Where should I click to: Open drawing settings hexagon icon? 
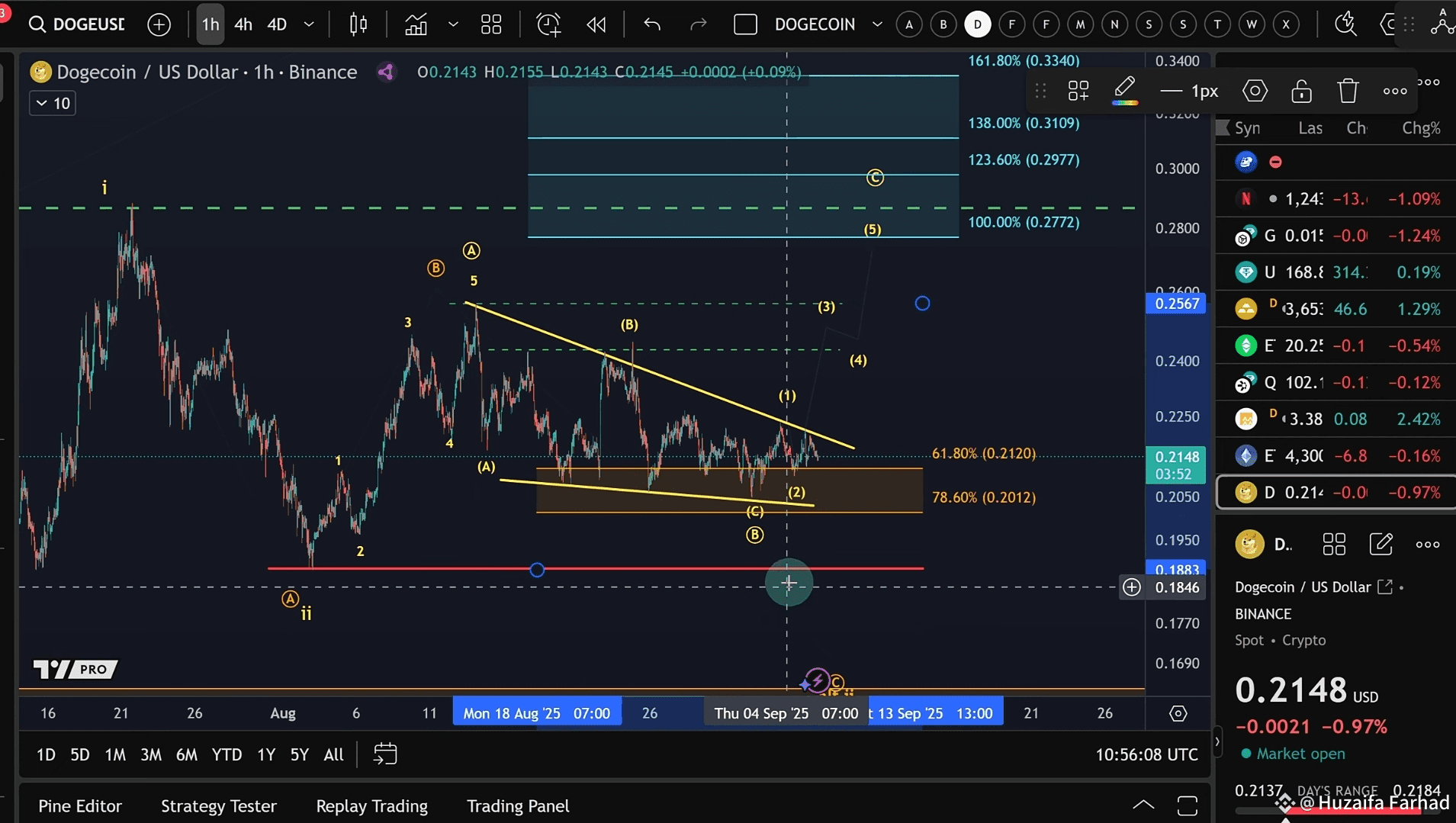click(1255, 92)
